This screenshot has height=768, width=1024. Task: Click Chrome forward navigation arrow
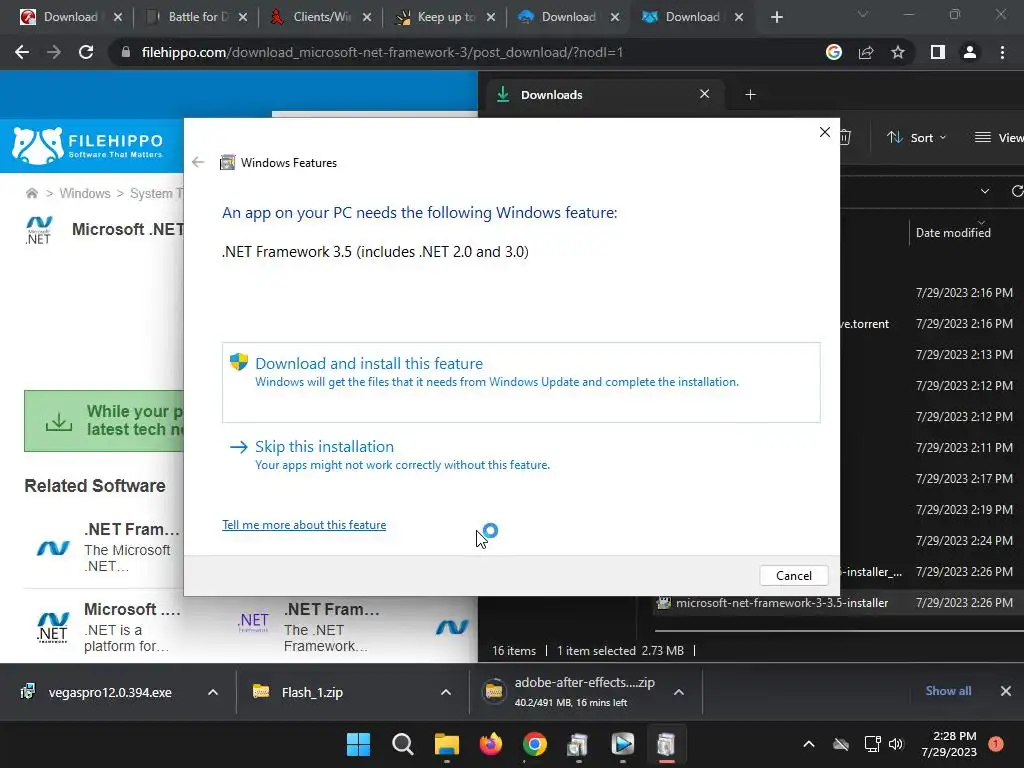tap(54, 52)
